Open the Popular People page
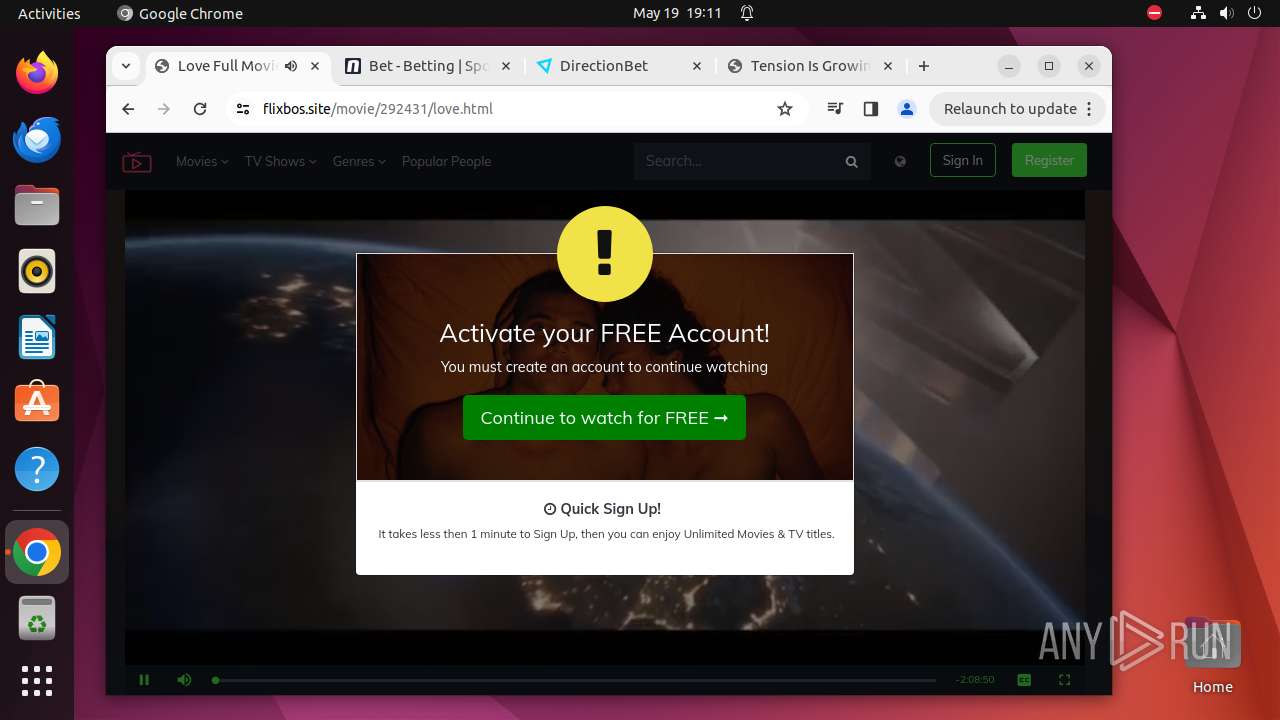Viewport: 1280px width, 720px height. (x=446, y=161)
